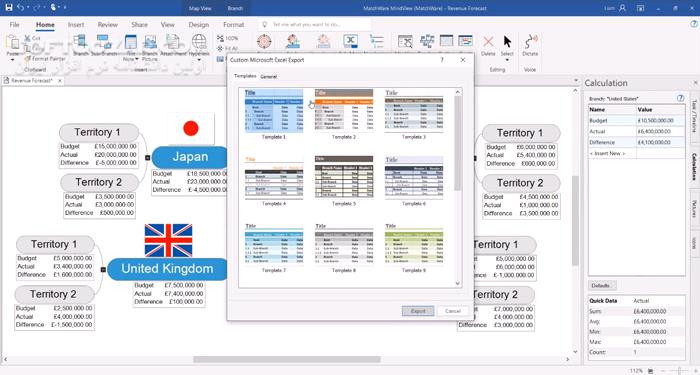Select the Difference row in Calculation panel
This screenshot has height=375, width=700.
pos(636,142)
